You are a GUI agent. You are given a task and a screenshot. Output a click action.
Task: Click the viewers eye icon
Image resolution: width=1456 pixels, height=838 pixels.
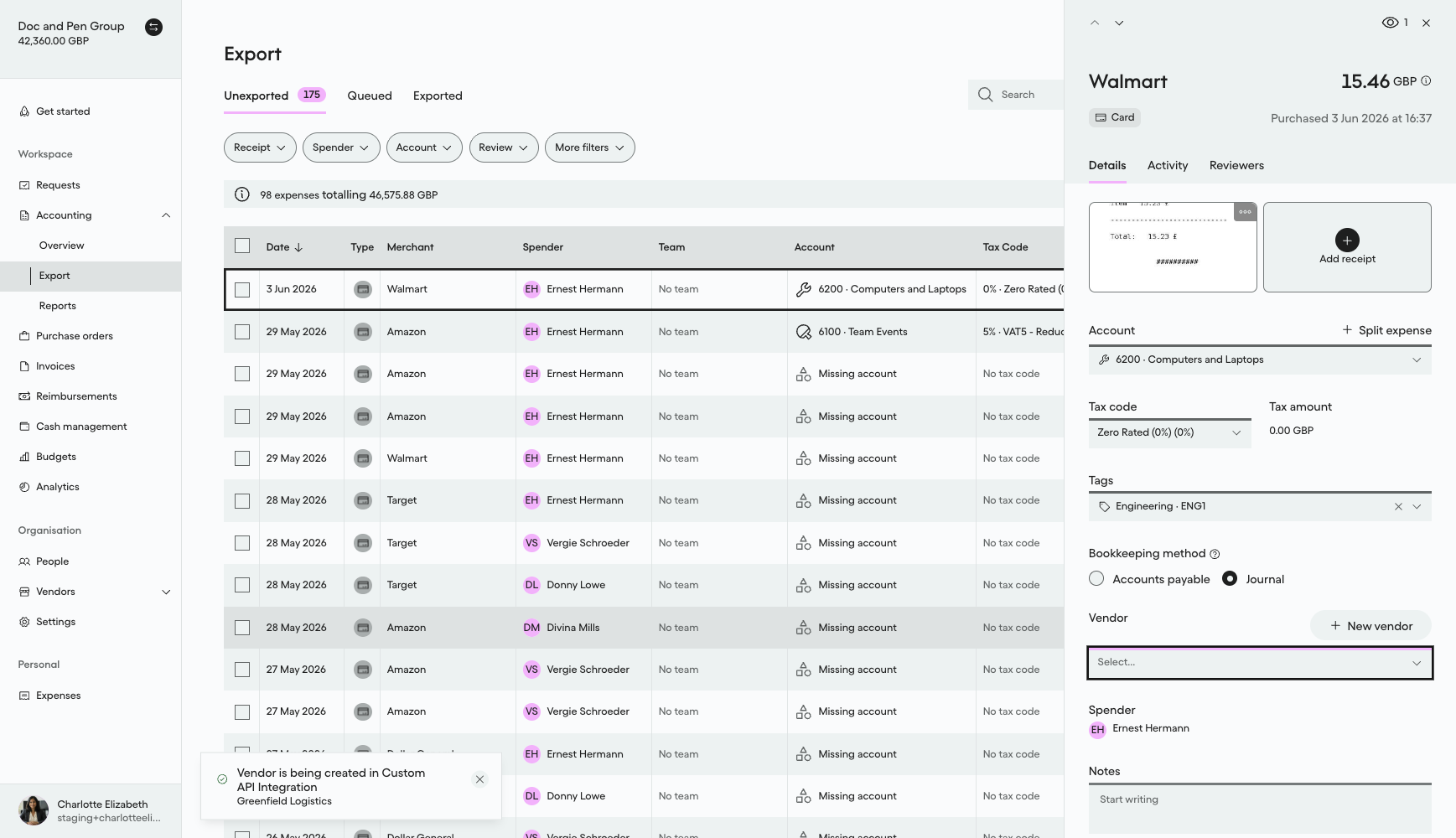[1390, 23]
